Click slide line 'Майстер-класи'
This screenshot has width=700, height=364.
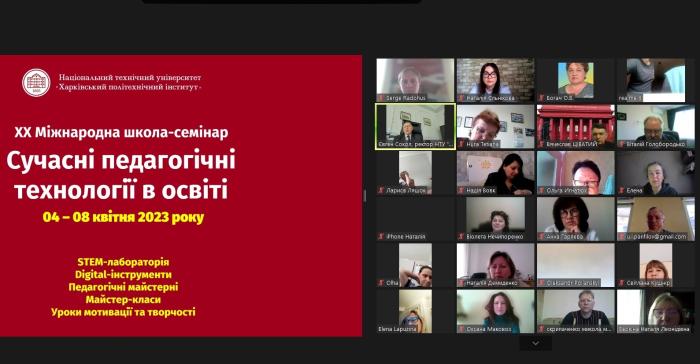(123, 300)
